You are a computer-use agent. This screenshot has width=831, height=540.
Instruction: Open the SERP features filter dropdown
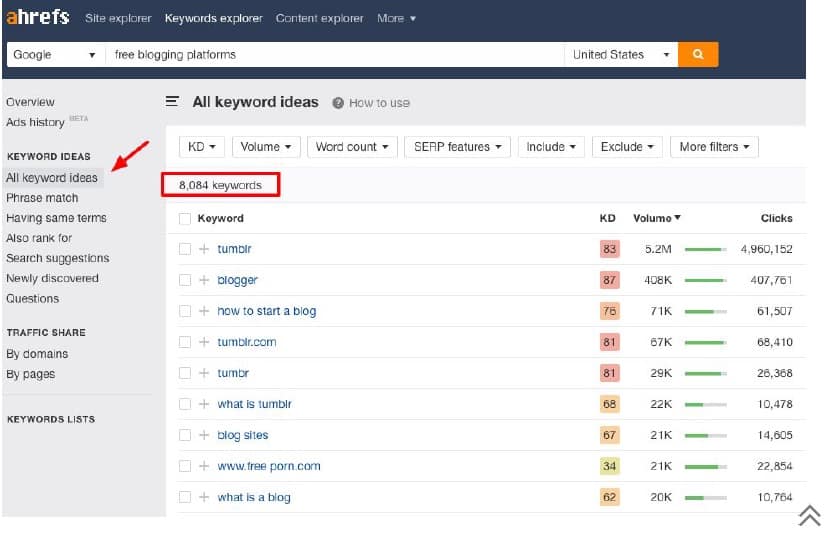pyautogui.click(x=457, y=147)
